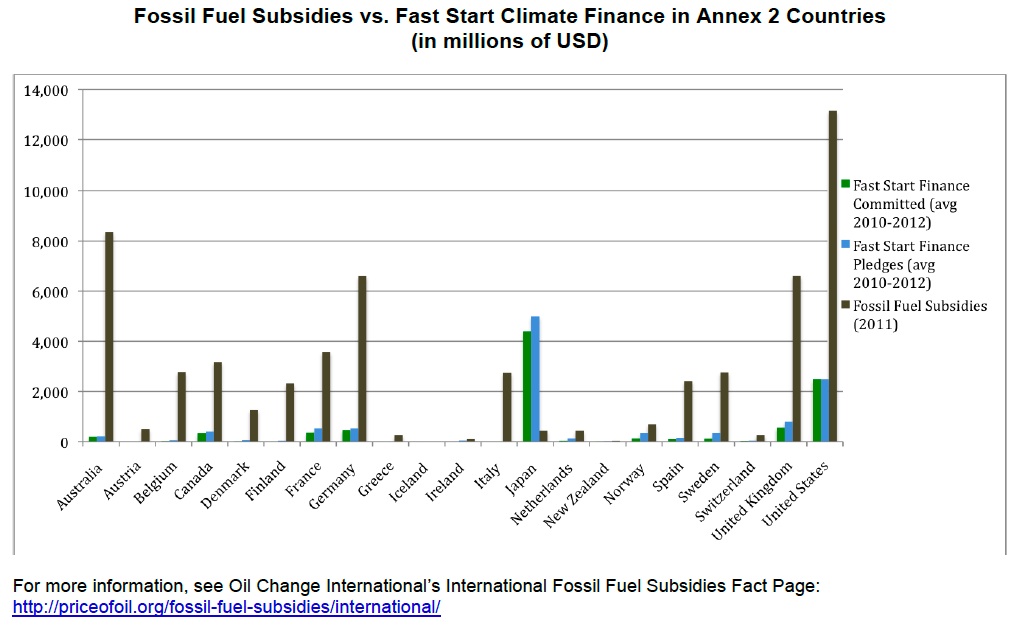1012x628 pixels.
Task: Click the Finland x-axis label
Action: point(265,481)
